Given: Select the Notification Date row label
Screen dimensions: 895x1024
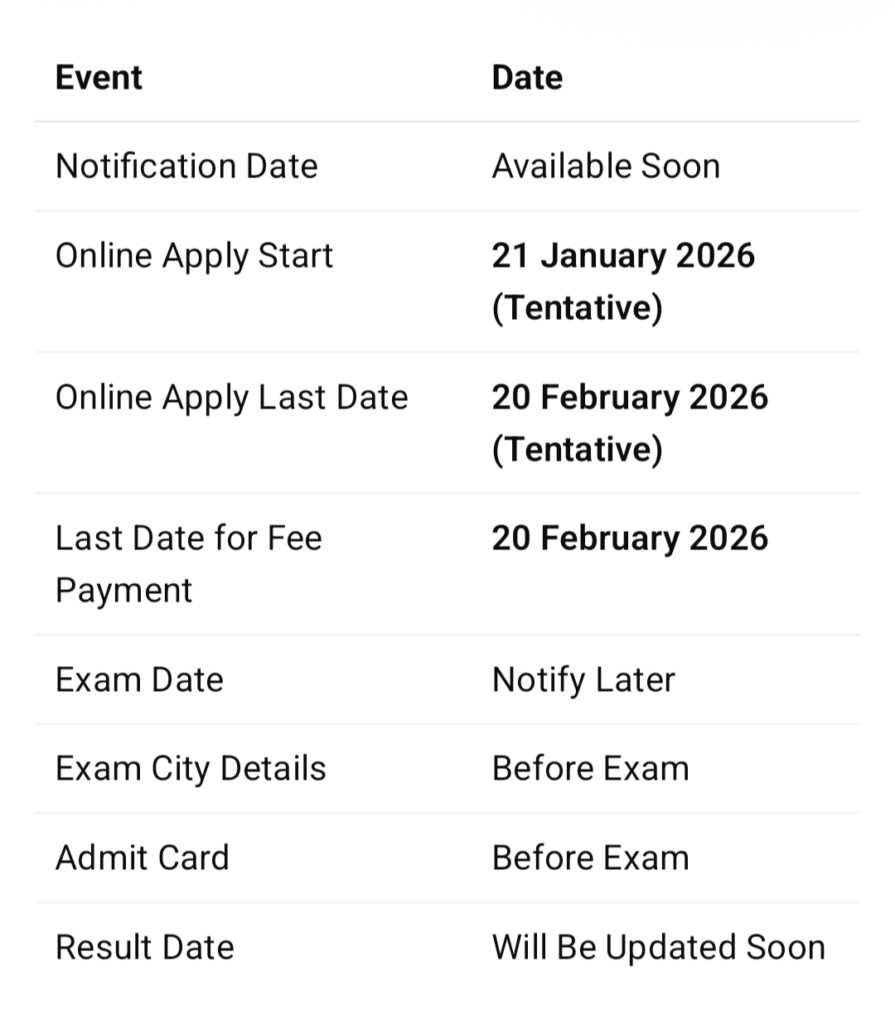Looking at the screenshot, I should [x=186, y=166].
